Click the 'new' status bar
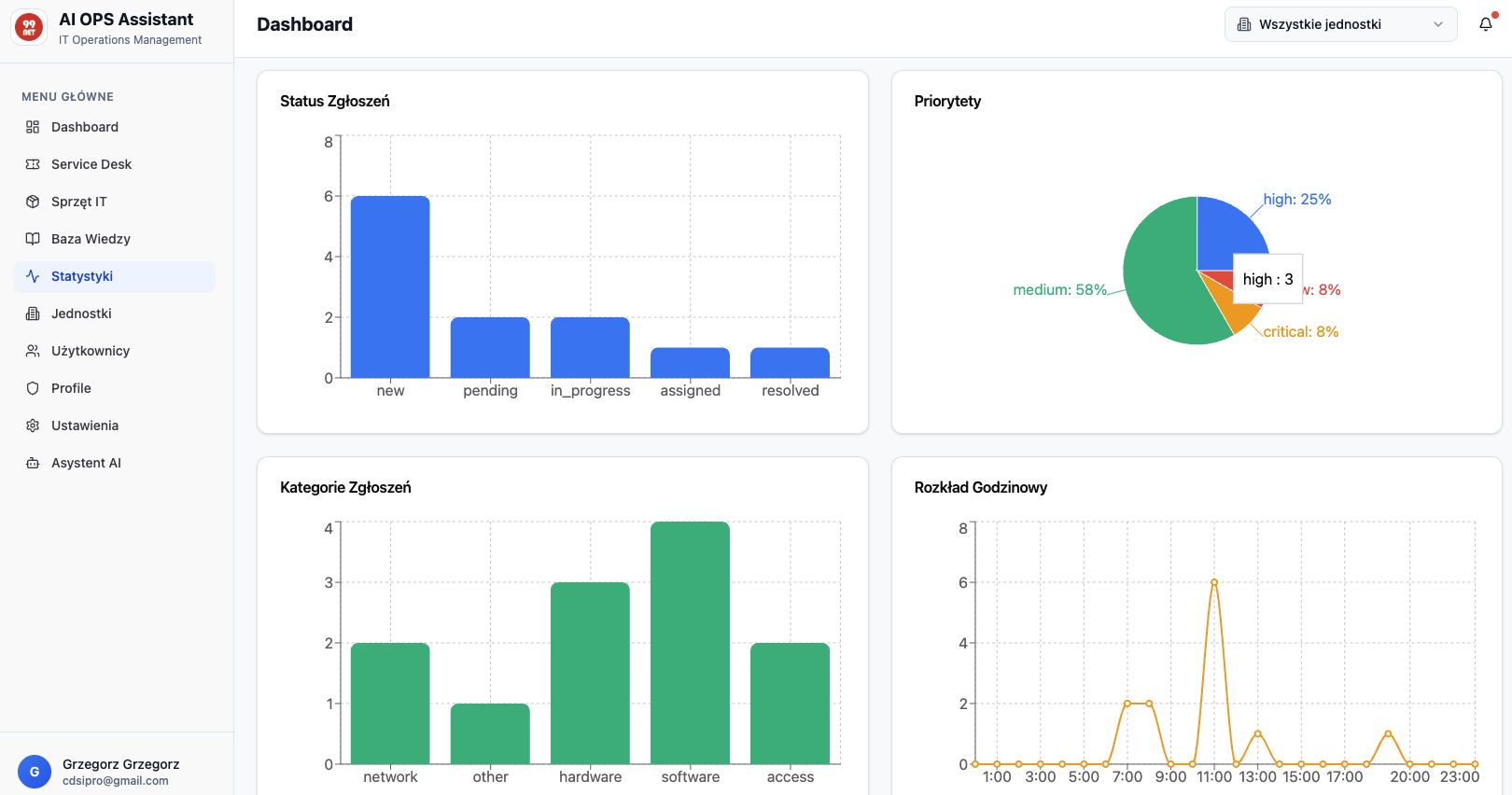 coord(390,287)
